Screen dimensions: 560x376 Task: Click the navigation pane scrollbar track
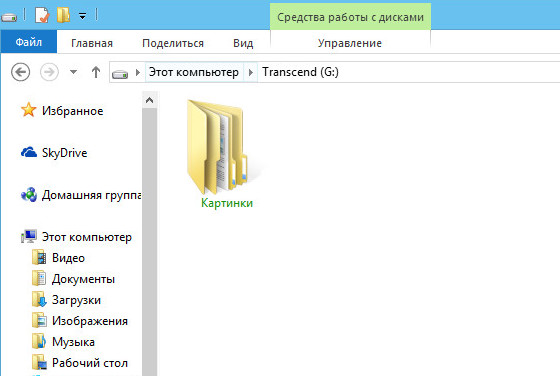pos(149,242)
